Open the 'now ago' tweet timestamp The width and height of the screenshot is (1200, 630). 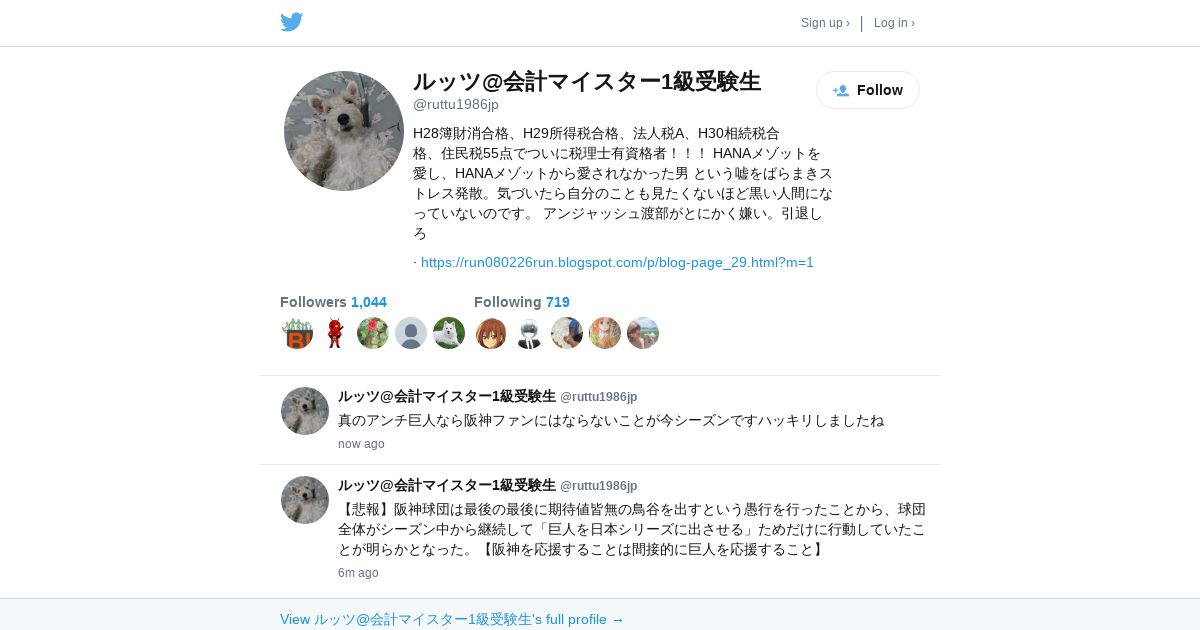361,444
